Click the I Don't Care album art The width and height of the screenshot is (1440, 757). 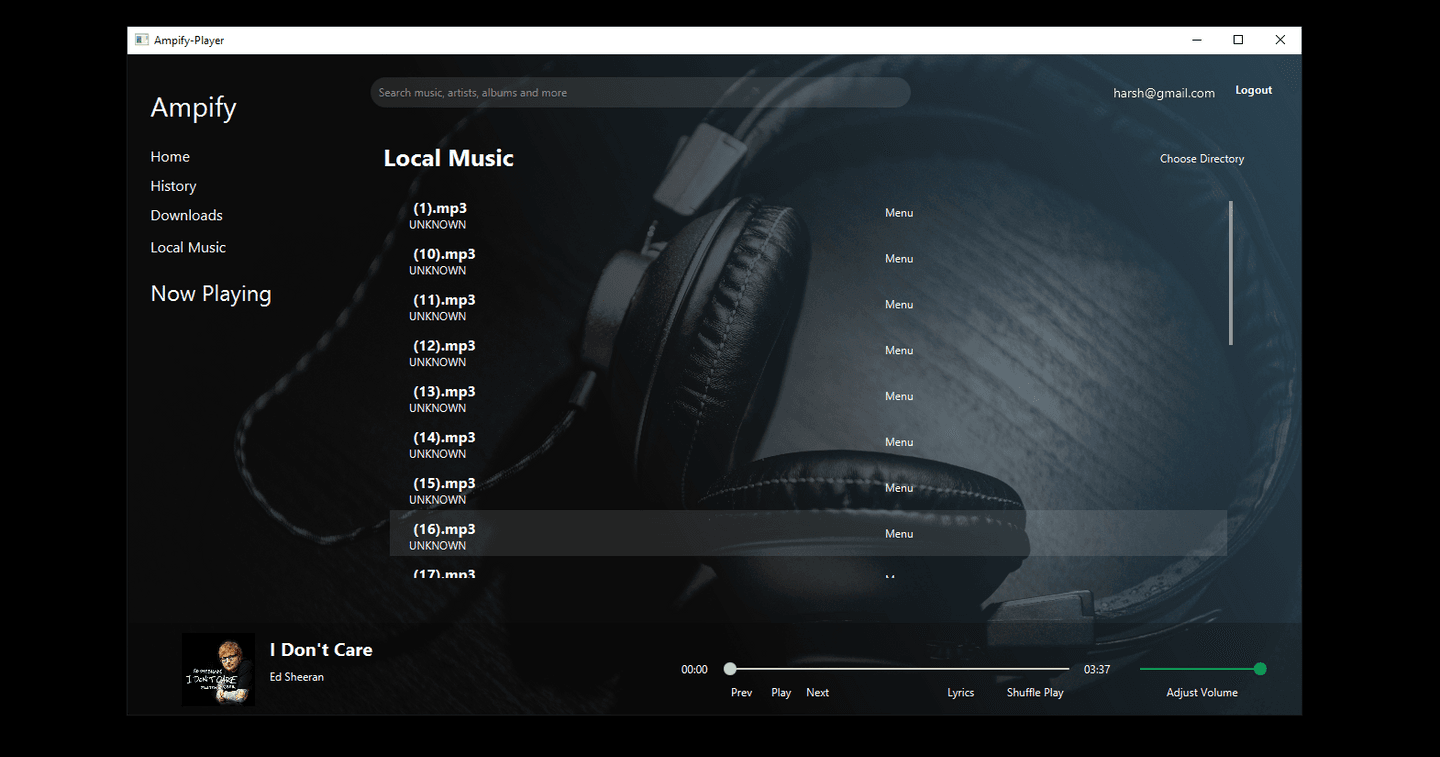[218, 669]
